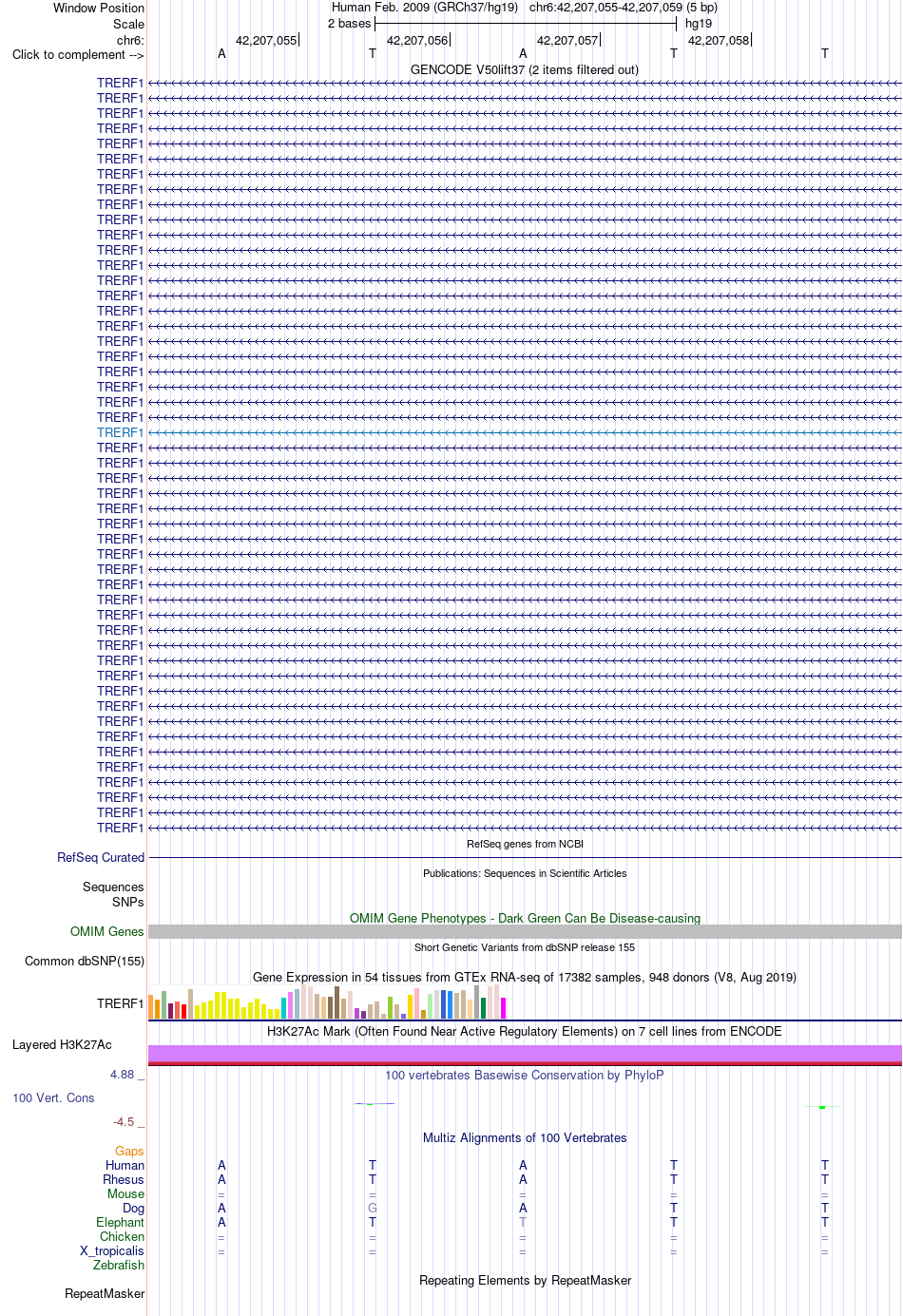Click the TRERF1 label beside the GTEx bar chart
Viewport: 903px width, 1316px height.
click(121, 1003)
